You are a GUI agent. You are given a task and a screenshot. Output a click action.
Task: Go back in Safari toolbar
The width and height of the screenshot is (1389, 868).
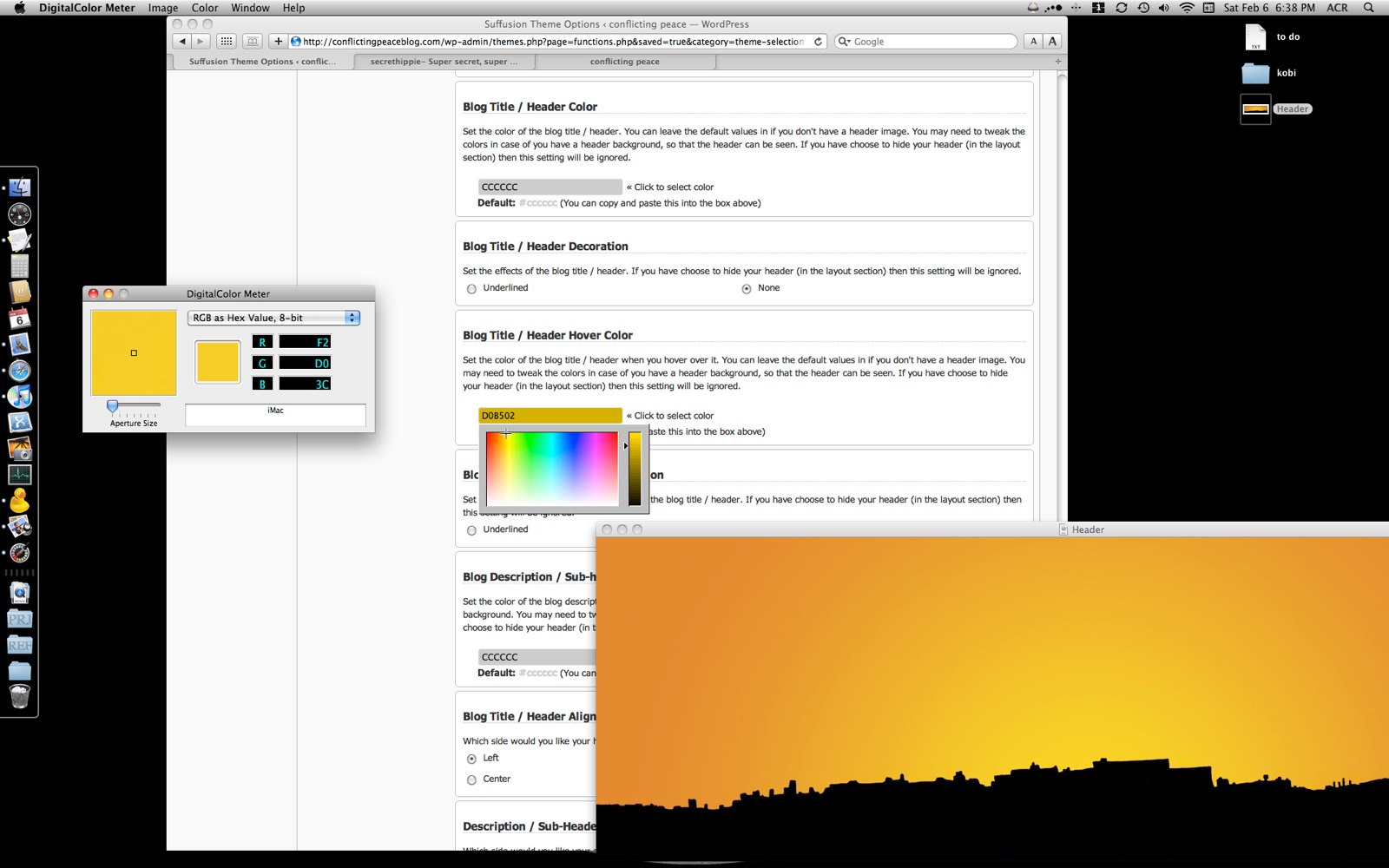click(182, 41)
